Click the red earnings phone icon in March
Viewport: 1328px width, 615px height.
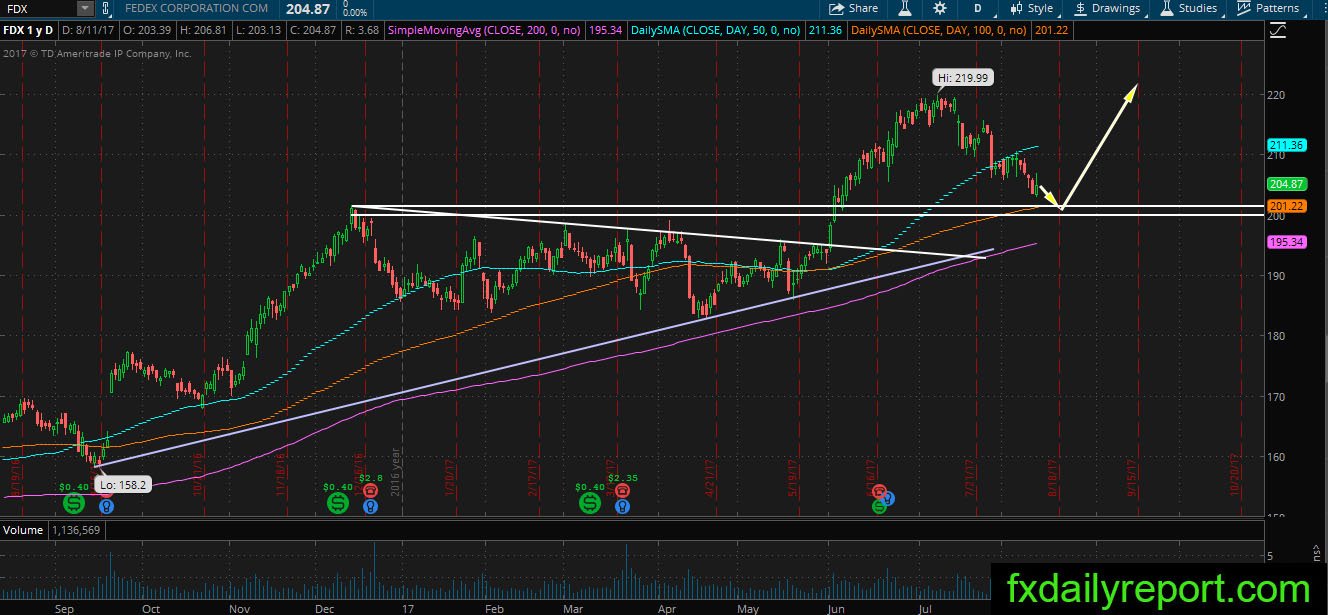tap(622, 491)
